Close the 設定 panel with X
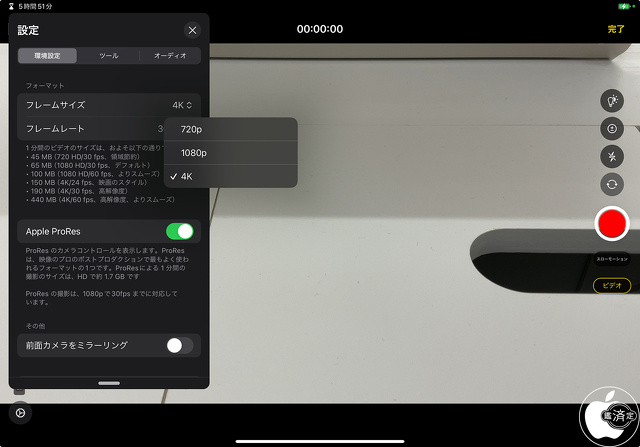The image size is (640, 447). [x=192, y=30]
